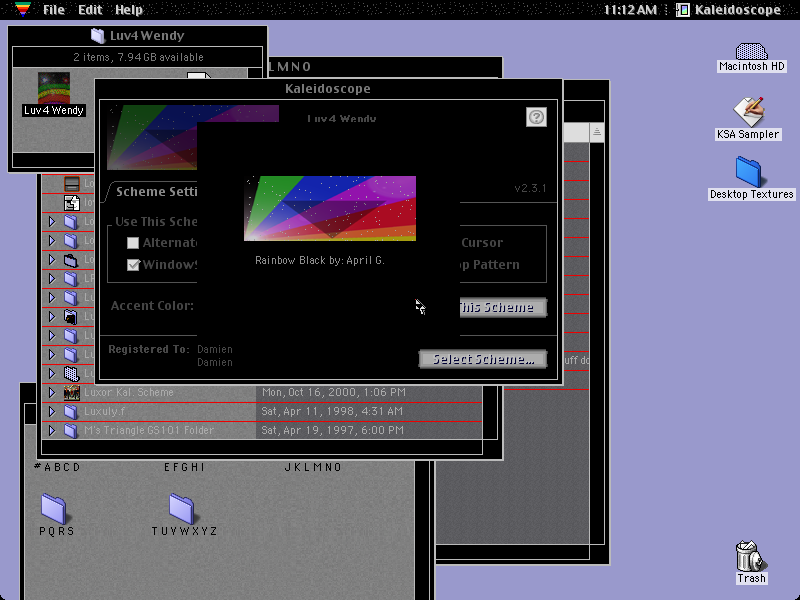Select the mesh-pattern icon in the list window
The width and height of the screenshot is (800, 600).
pyautogui.click(x=71, y=374)
